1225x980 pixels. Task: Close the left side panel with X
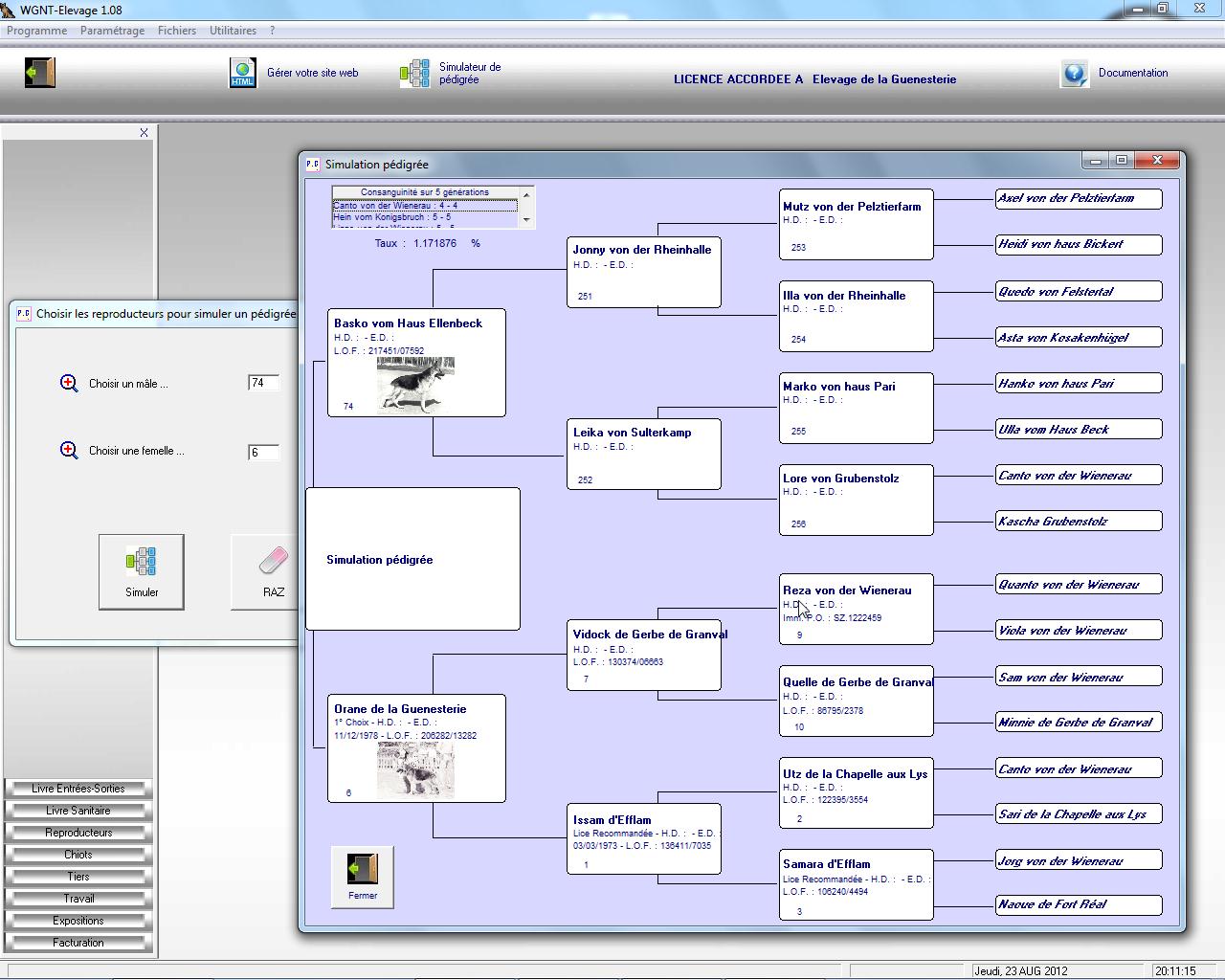tap(144, 133)
